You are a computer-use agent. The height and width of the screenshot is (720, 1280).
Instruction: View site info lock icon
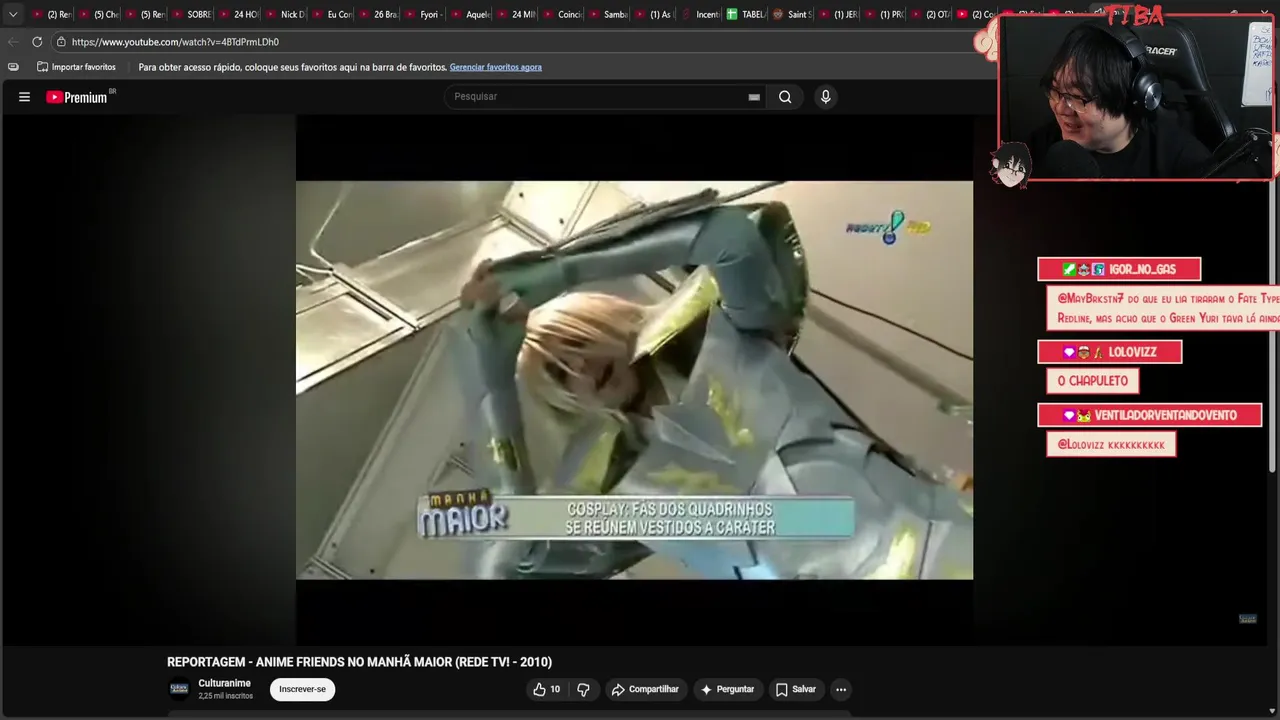point(61,42)
